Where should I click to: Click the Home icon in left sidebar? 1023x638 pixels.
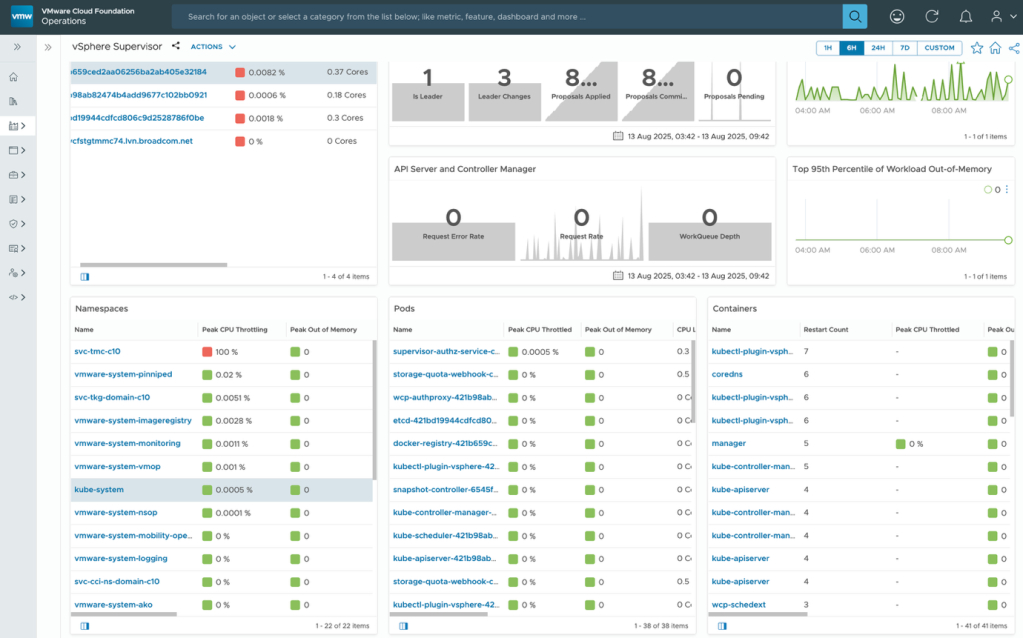click(14, 77)
